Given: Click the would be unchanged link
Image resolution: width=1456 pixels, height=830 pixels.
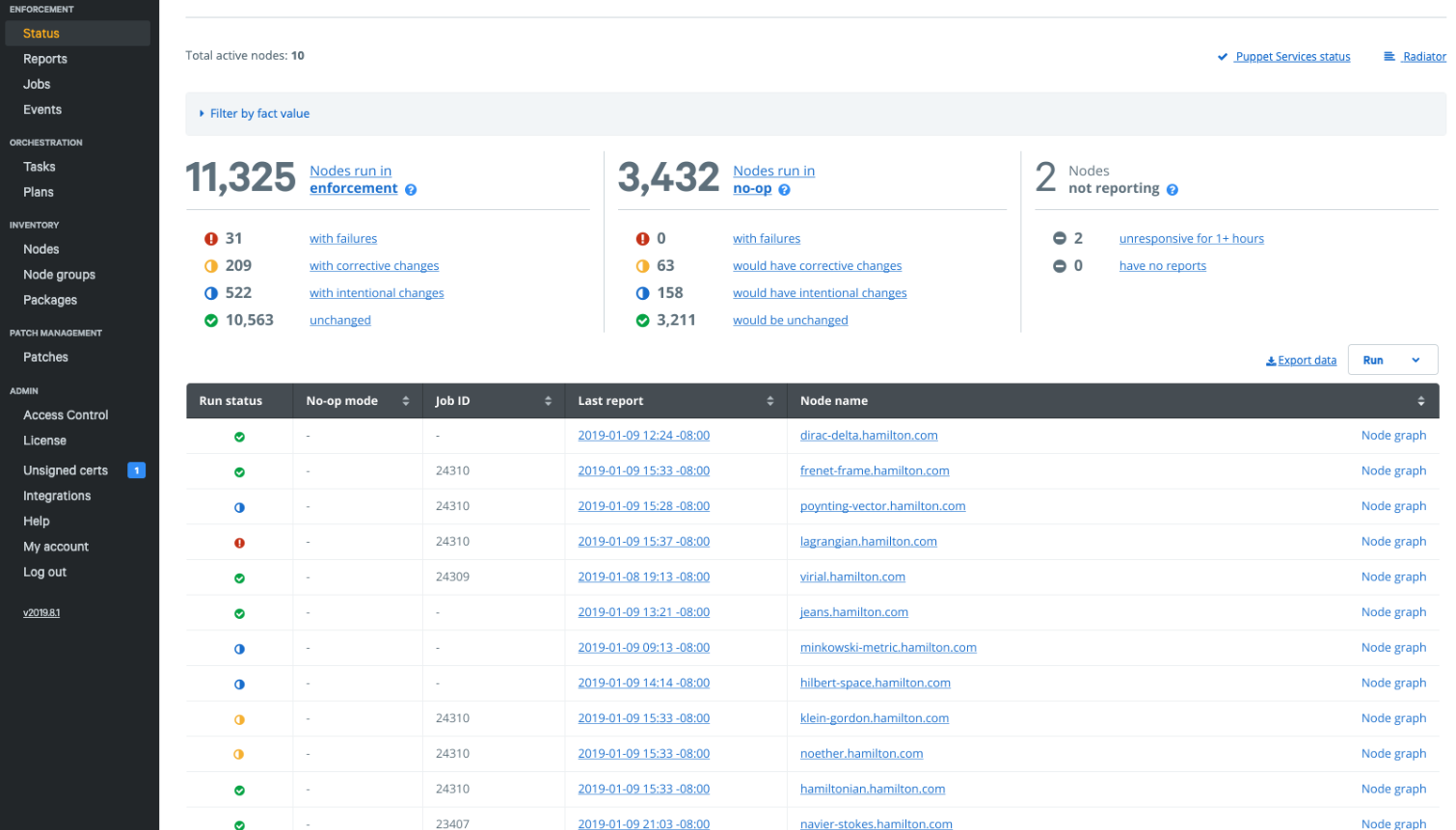Looking at the screenshot, I should point(791,320).
